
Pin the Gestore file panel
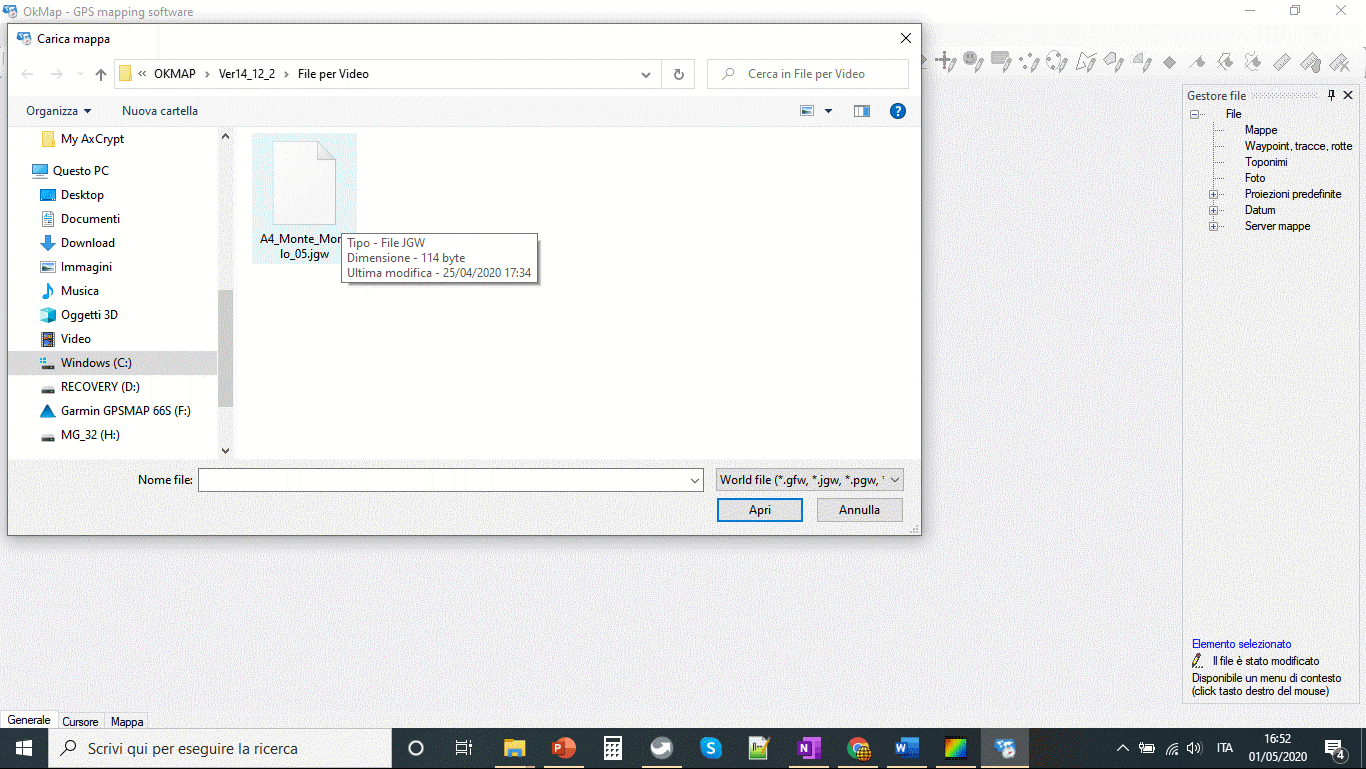click(x=1332, y=96)
